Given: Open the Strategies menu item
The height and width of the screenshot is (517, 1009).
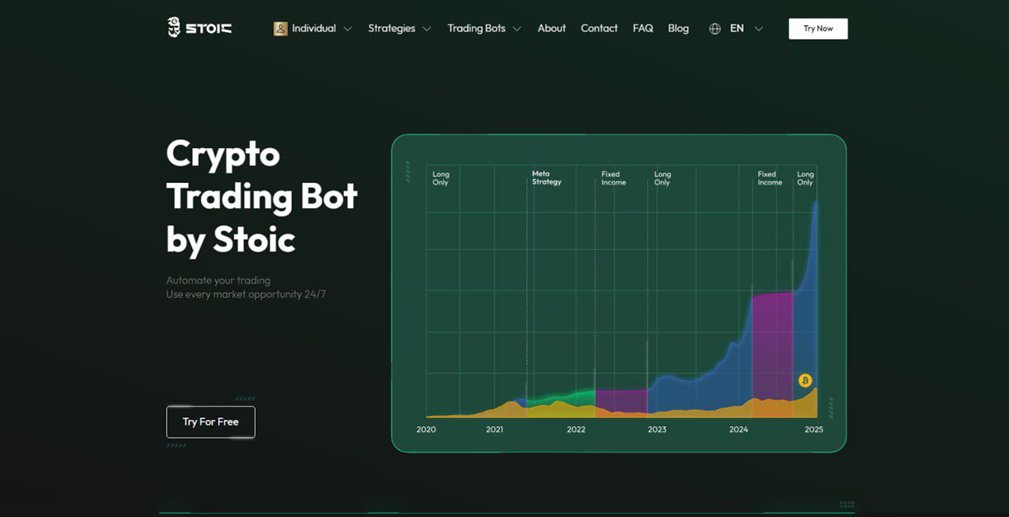Looking at the screenshot, I should coord(391,28).
